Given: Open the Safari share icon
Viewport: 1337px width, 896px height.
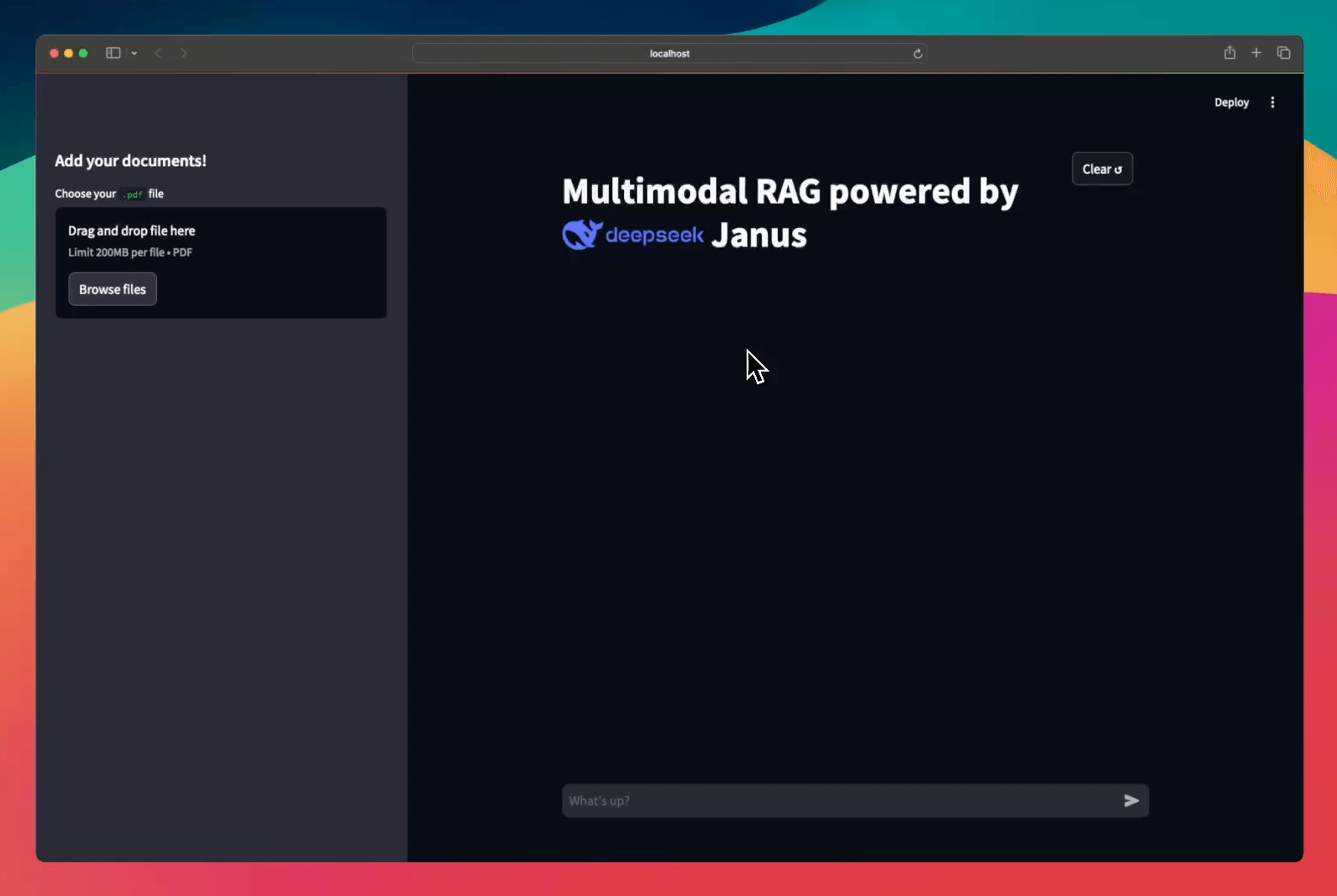Looking at the screenshot, I should (1230, 52).
